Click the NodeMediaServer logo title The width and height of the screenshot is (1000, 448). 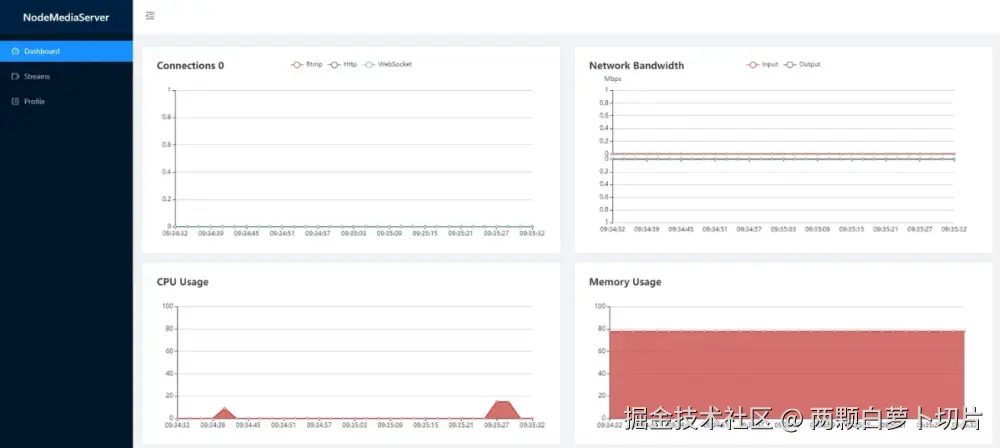(66, 17)
